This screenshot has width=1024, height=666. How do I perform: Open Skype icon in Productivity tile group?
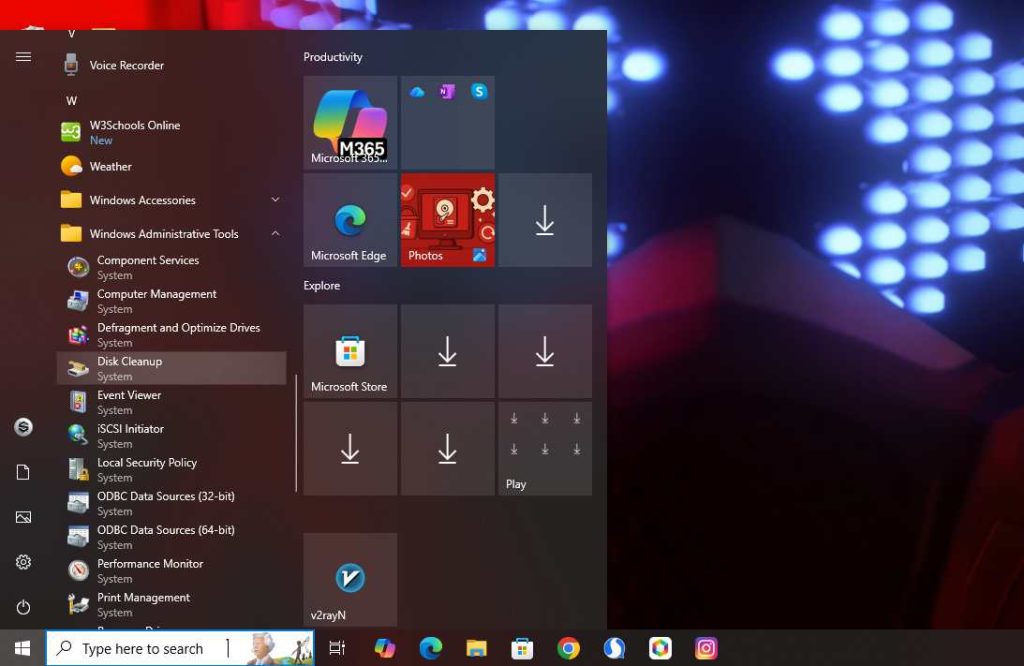[479, 91]
